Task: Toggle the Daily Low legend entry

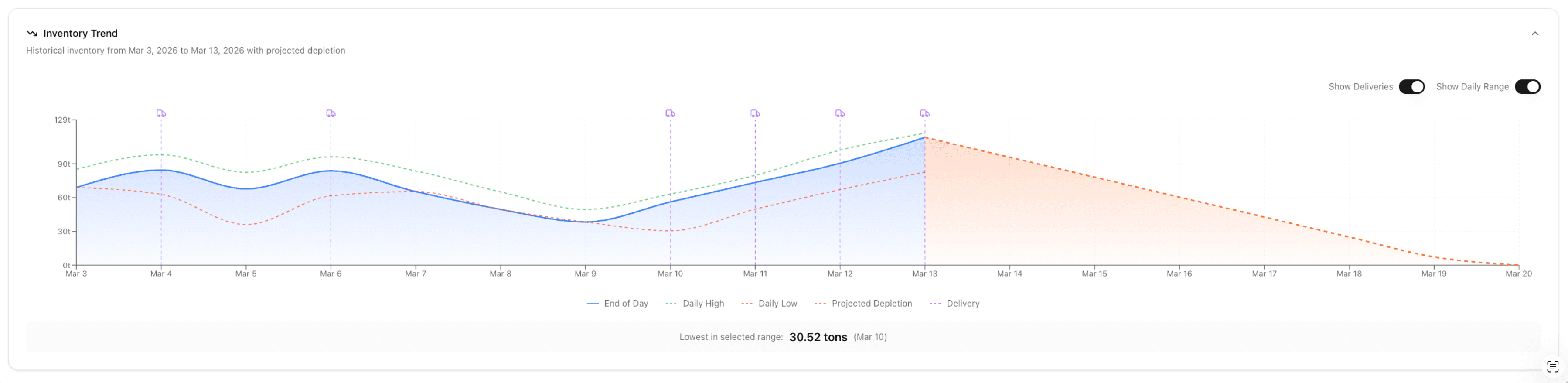Action: pos(770,303)
